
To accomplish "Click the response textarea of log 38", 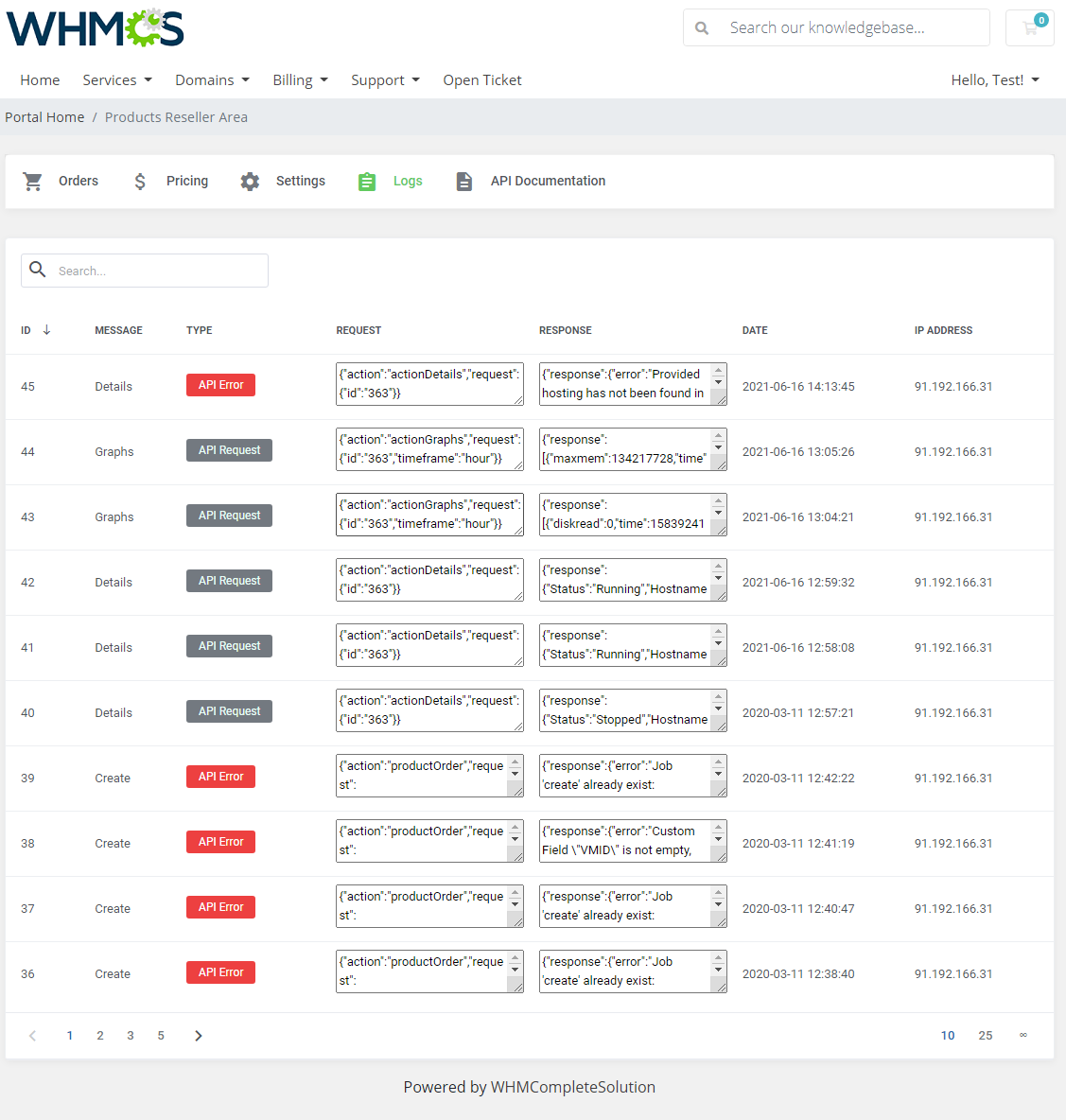I will [633, 841].
